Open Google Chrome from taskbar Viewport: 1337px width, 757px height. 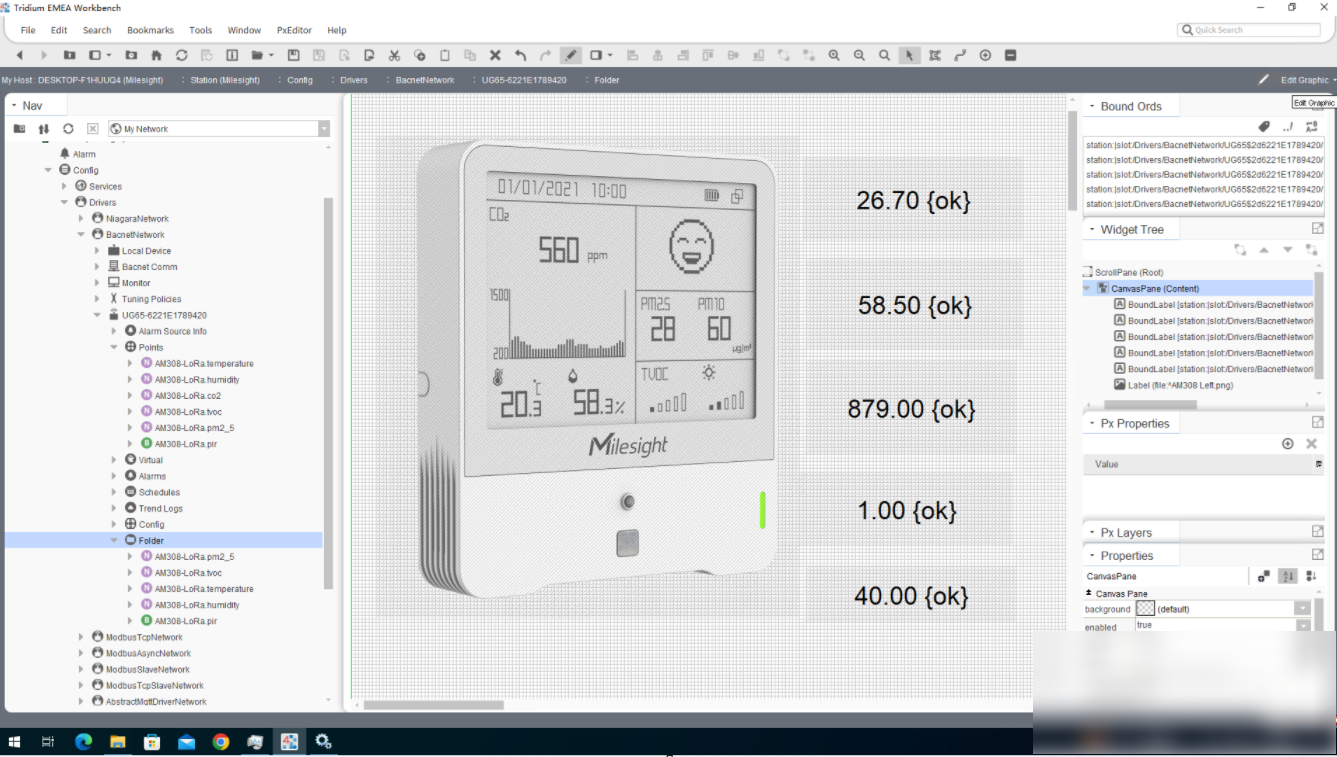tap(221, 741)
